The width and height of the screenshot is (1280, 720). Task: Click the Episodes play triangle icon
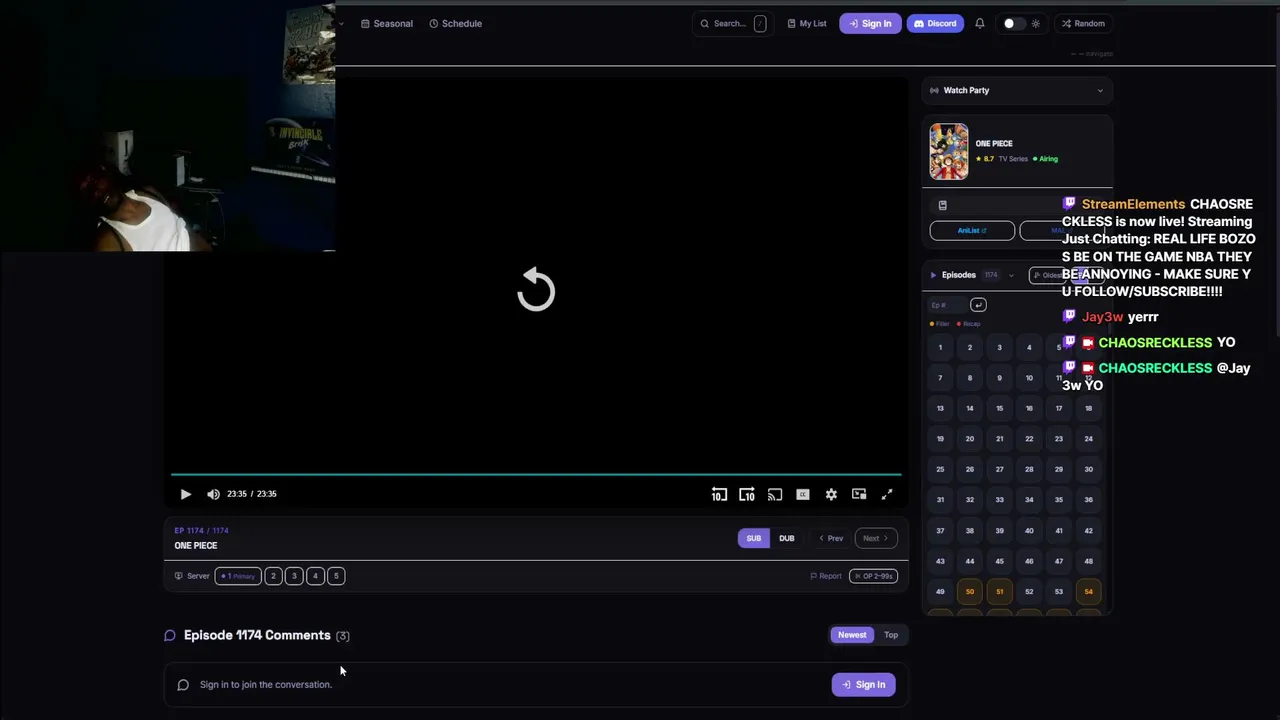pos(933,275)
